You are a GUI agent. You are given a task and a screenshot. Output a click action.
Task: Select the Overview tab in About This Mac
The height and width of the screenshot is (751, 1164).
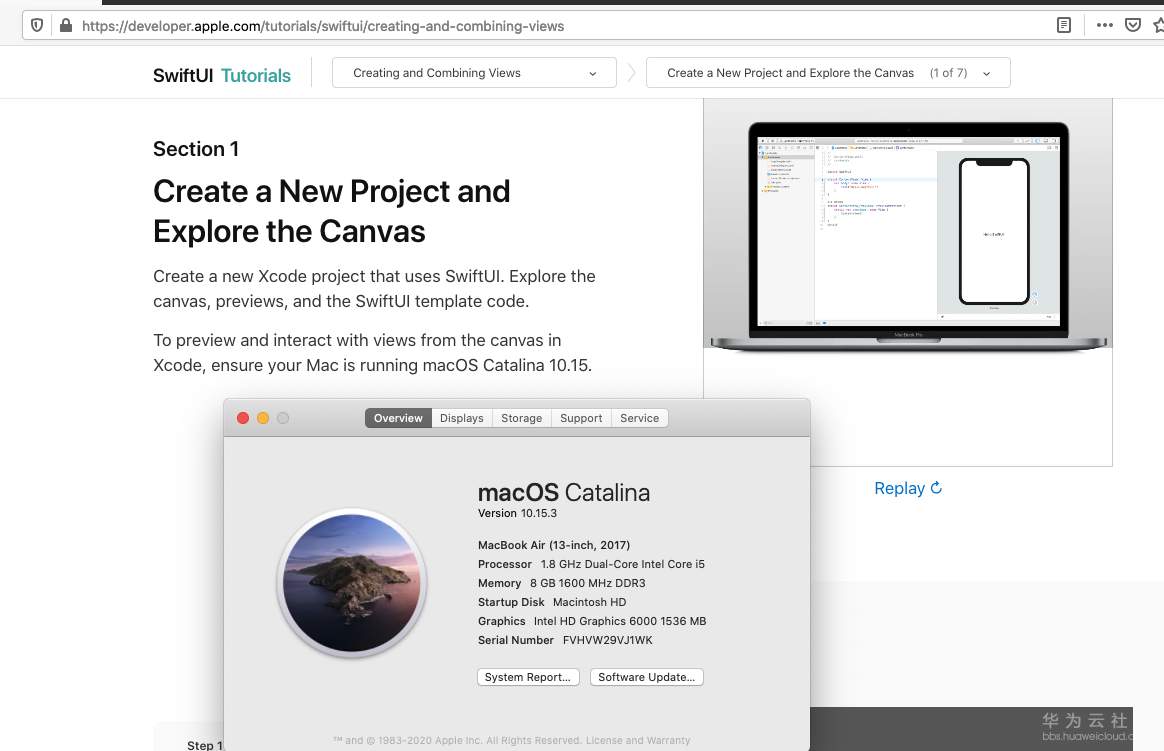point(398,418)
